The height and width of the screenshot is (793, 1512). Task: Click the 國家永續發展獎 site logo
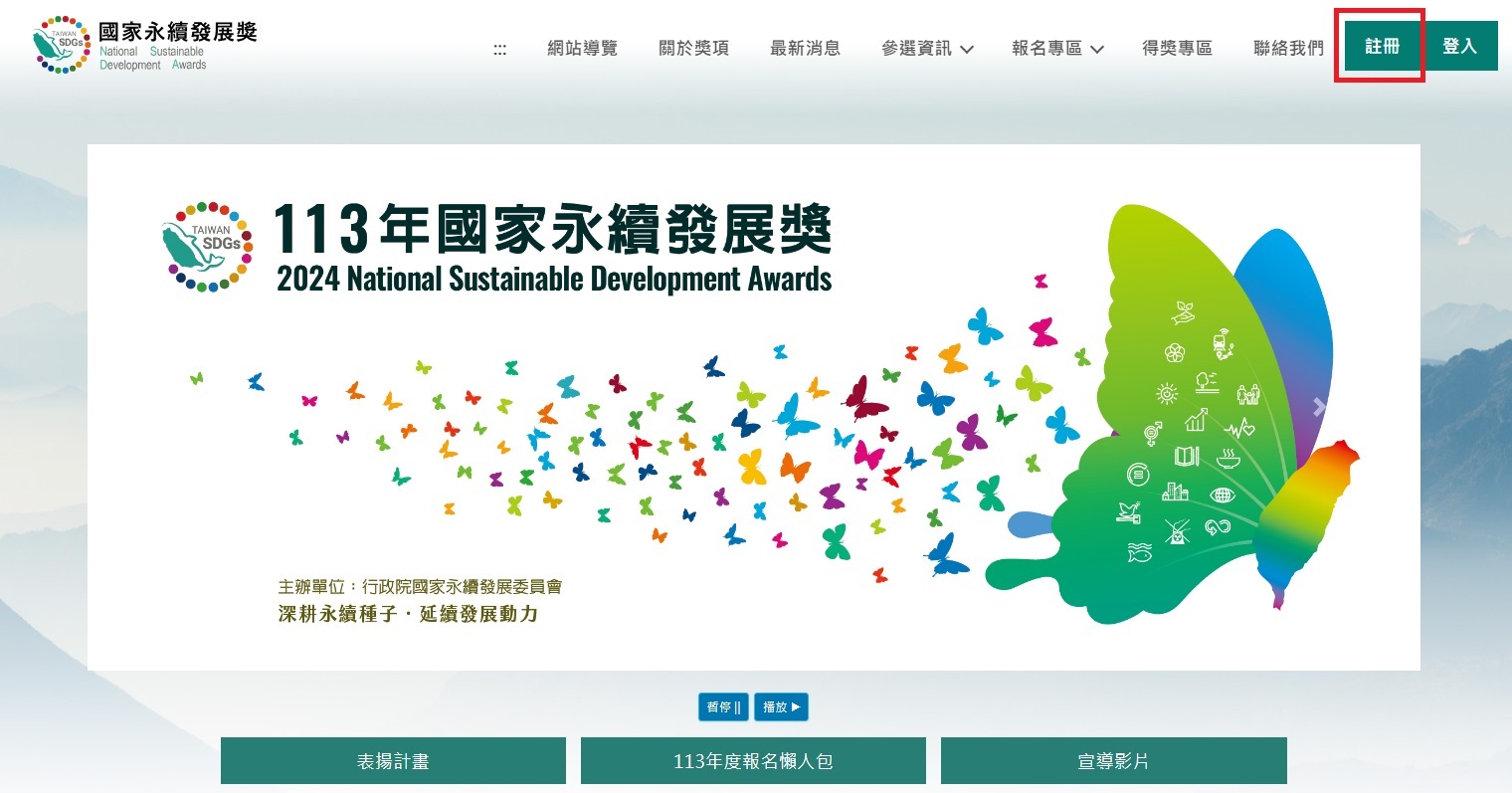point(145,46)
